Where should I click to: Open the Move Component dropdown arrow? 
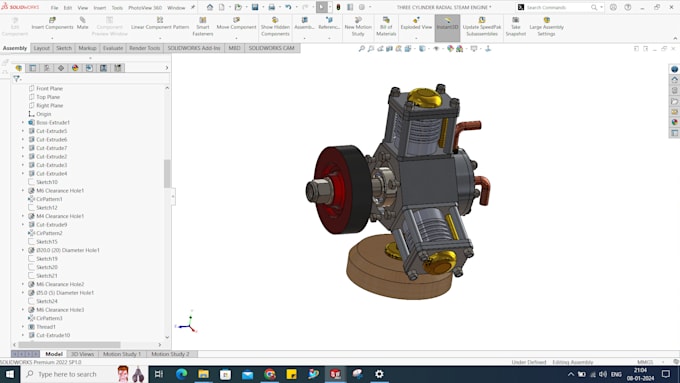tap(236, 38)
